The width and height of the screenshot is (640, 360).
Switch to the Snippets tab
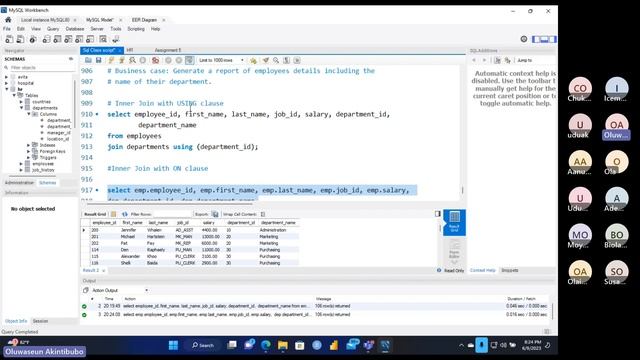(509, 270)
